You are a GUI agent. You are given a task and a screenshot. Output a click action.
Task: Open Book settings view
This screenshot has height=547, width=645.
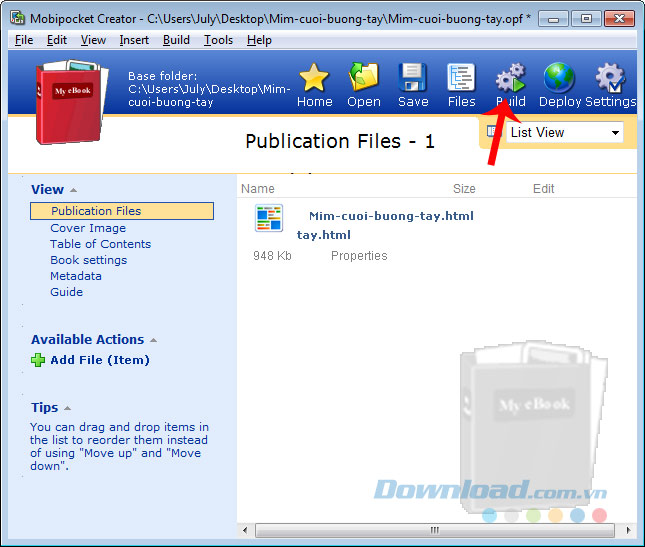tap(88, 260)
